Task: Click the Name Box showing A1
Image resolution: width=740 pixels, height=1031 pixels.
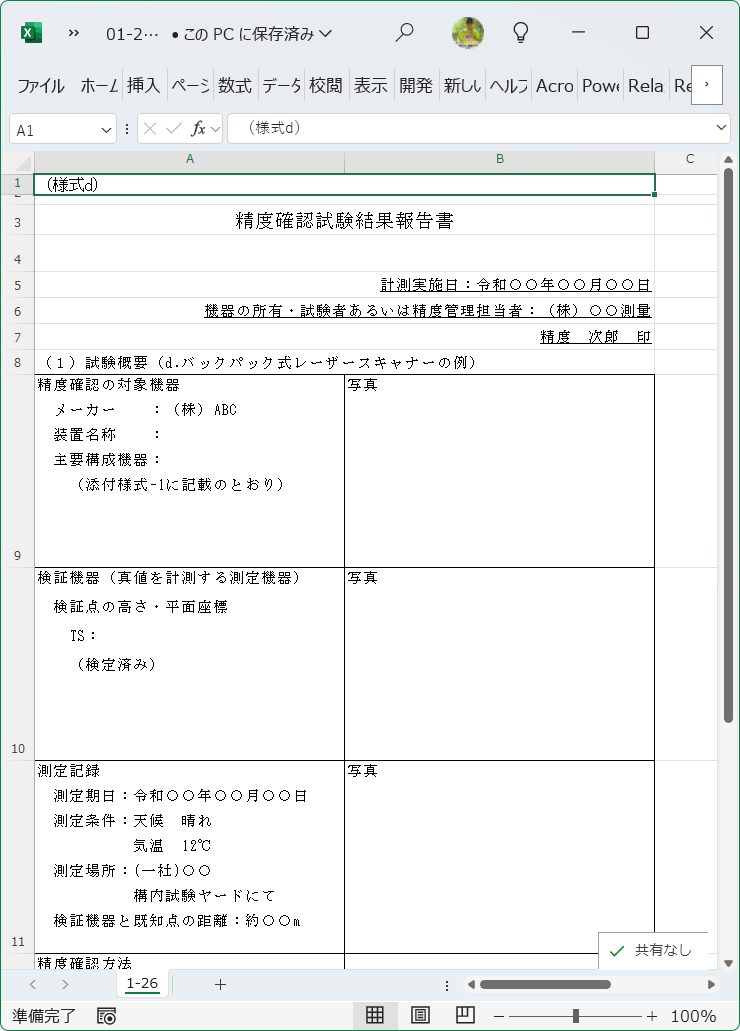Action: click(55, 130)
